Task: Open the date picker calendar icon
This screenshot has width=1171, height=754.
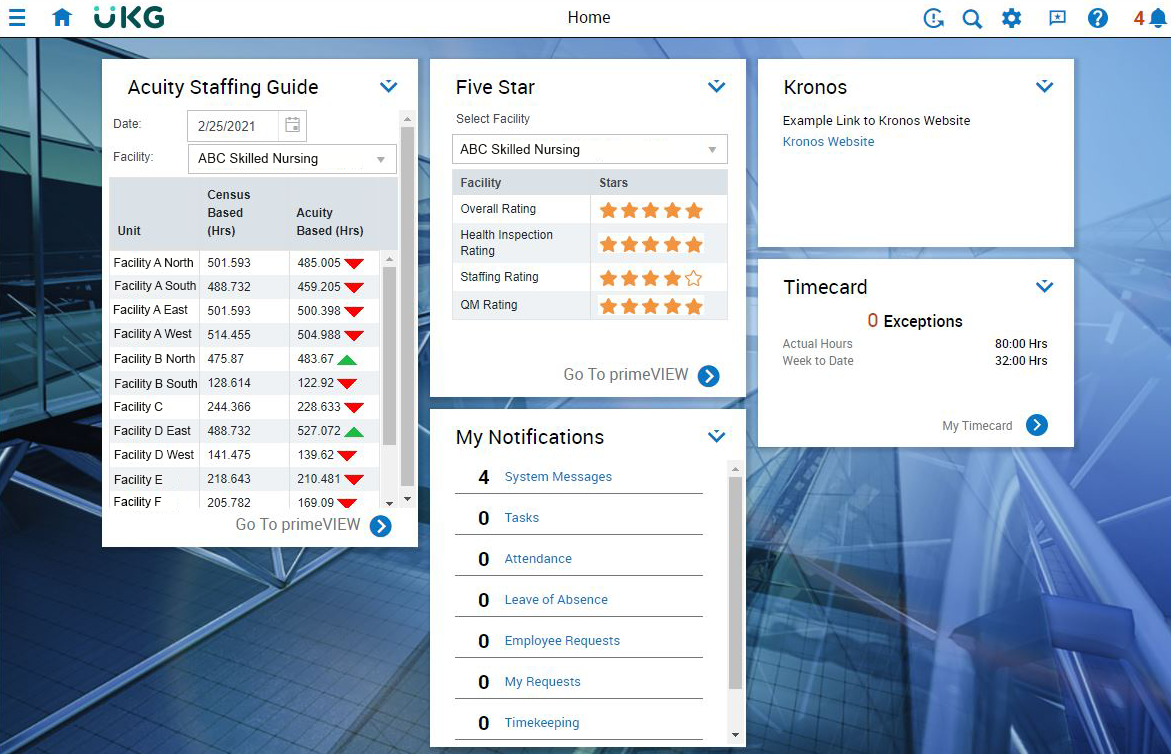Action: coord(293,125)
